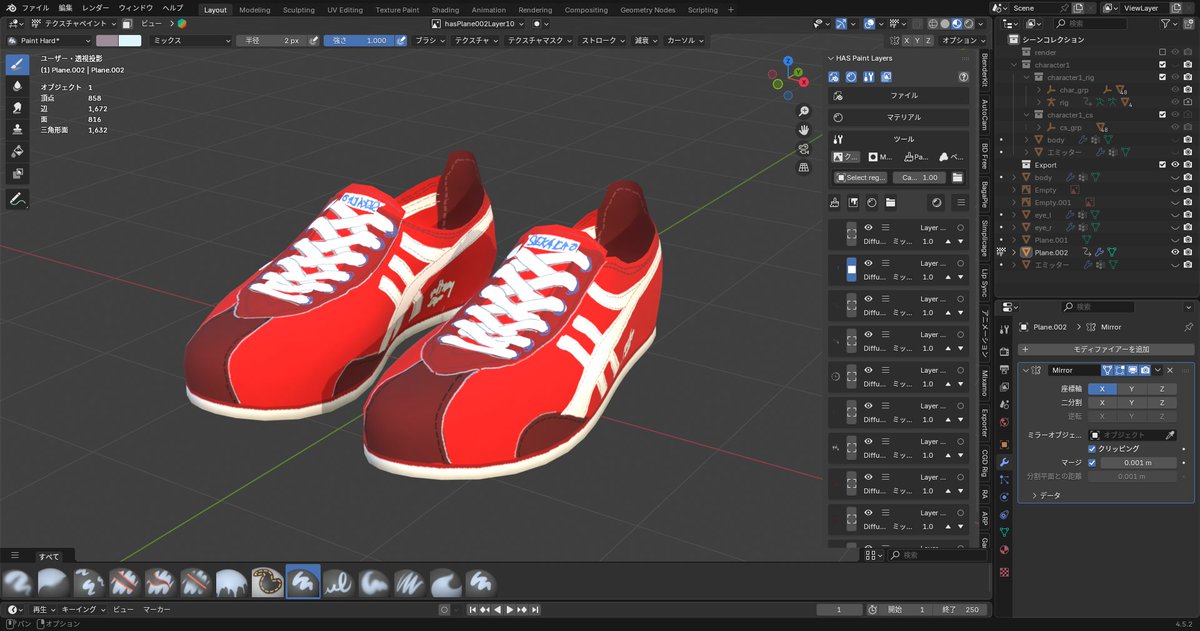
Task: Collapse the HAS Paint Layers panel
Action: point(831,58)
